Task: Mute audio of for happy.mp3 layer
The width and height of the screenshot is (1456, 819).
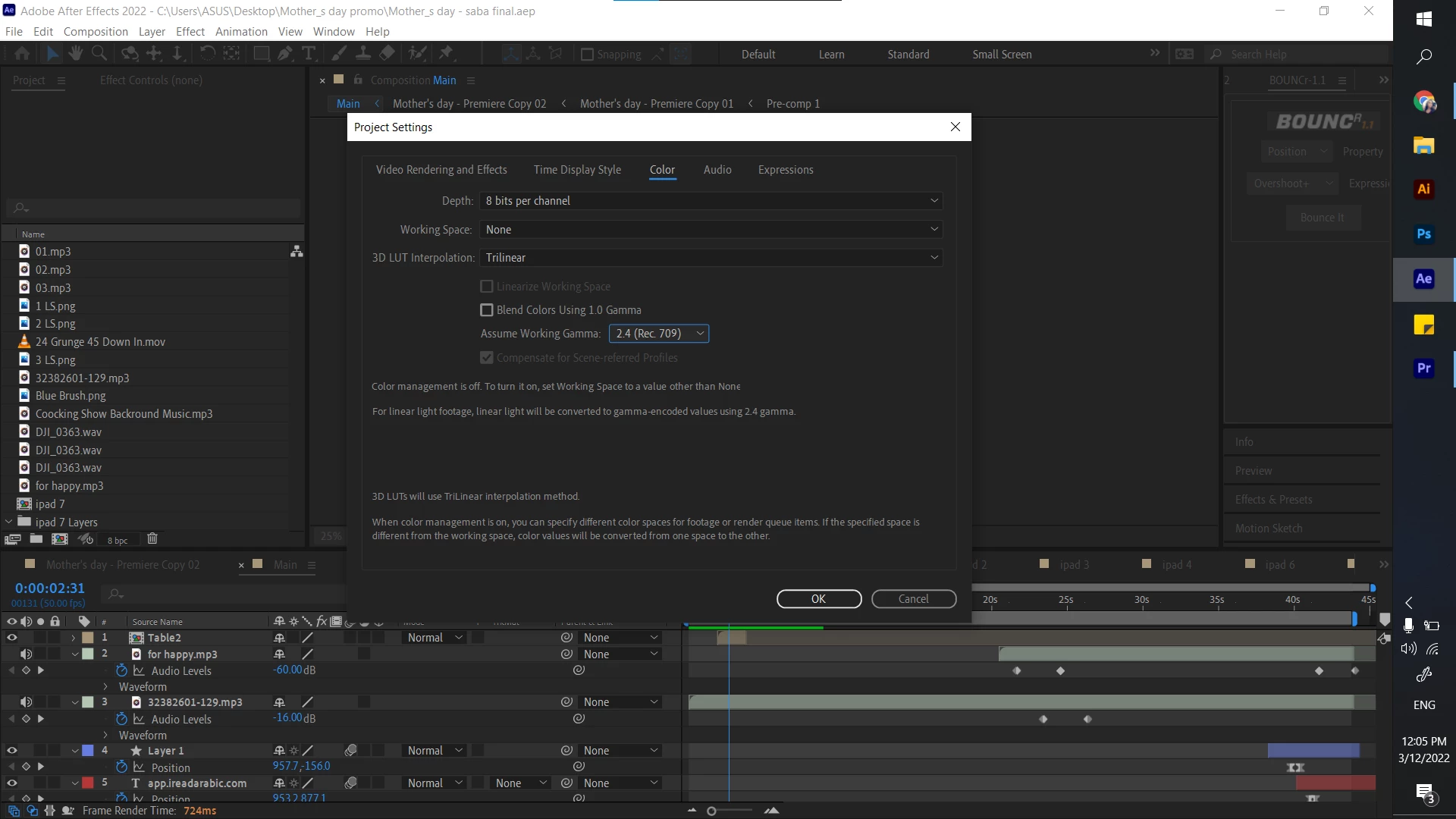Action: pyautogui.click(x=26, y=654)
